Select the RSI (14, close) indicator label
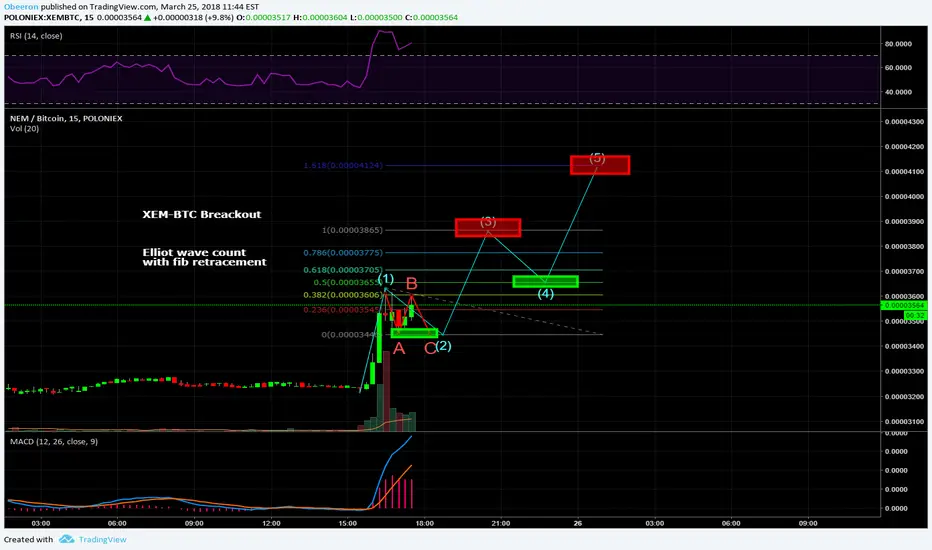 [x=36, y=36]
